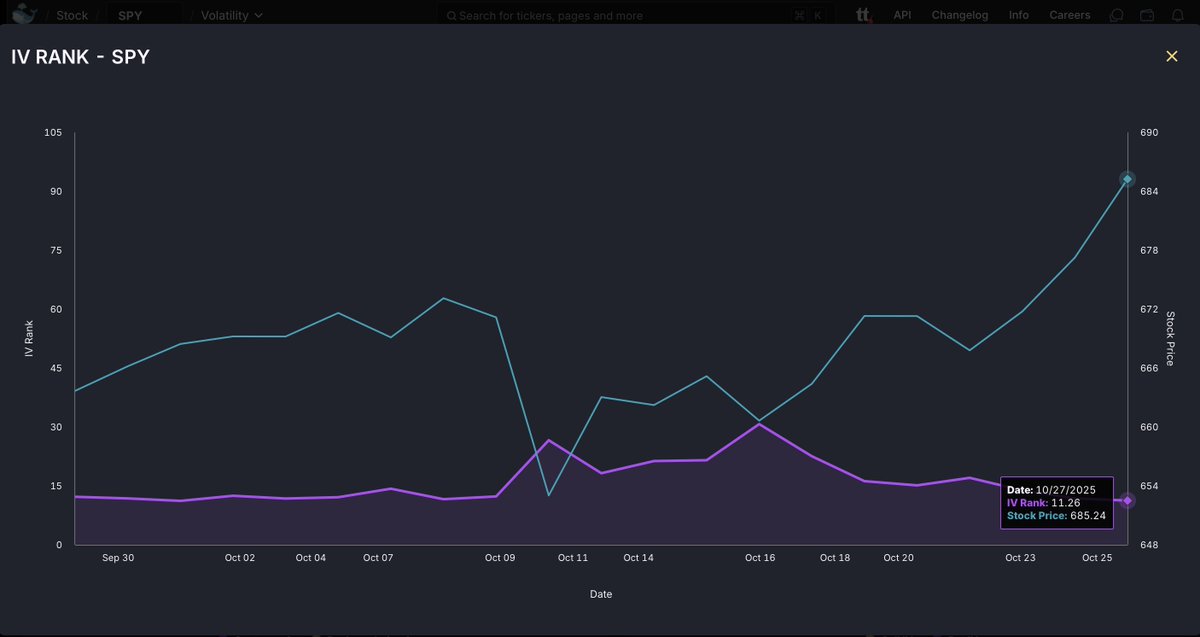
Task: Click the 690 tick on Stock Price axis
Action: (x=1148, y=133)
